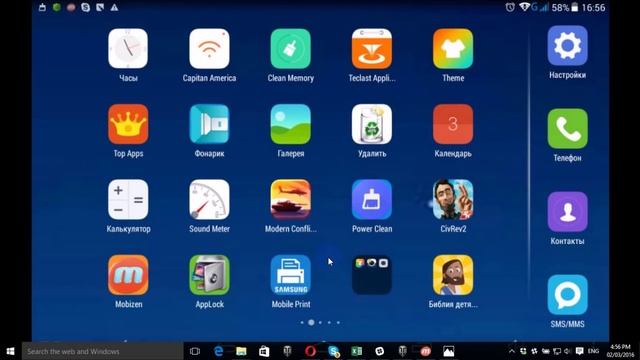Open the unnamed app folder
Screen dimensions: 640x360
pos(372,275)
